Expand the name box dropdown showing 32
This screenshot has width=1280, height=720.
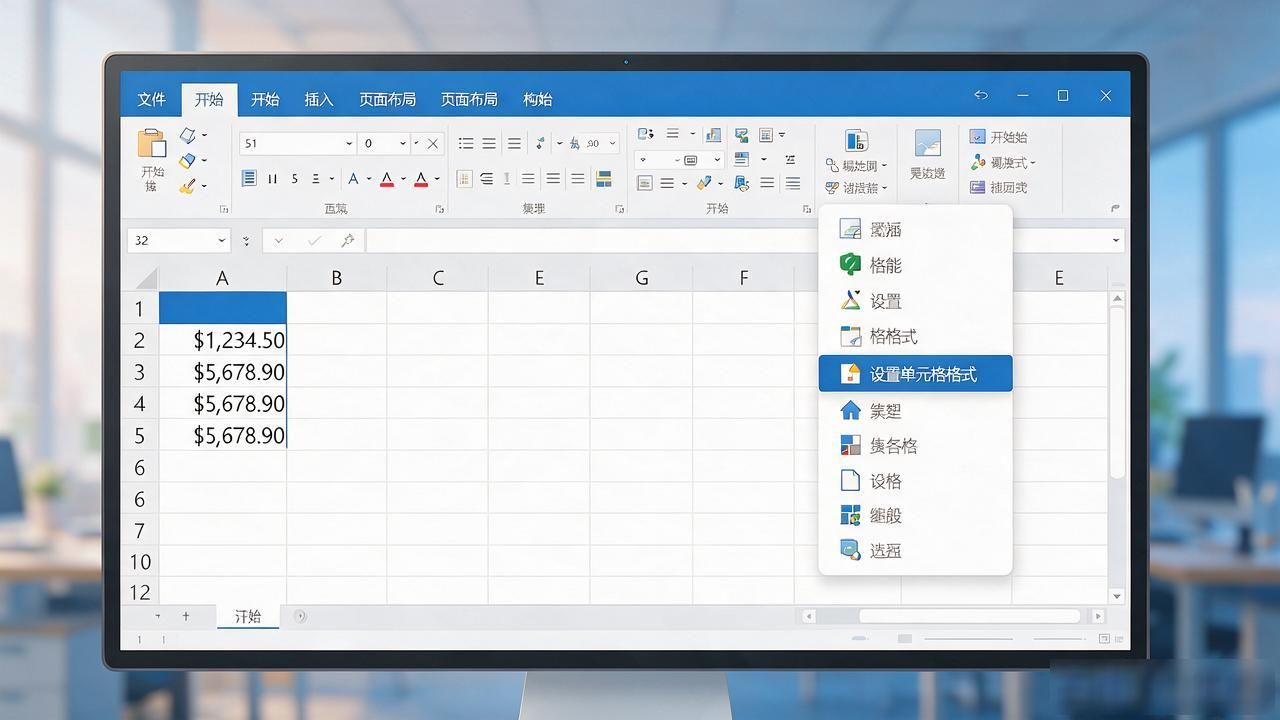[x=221, y=241]
